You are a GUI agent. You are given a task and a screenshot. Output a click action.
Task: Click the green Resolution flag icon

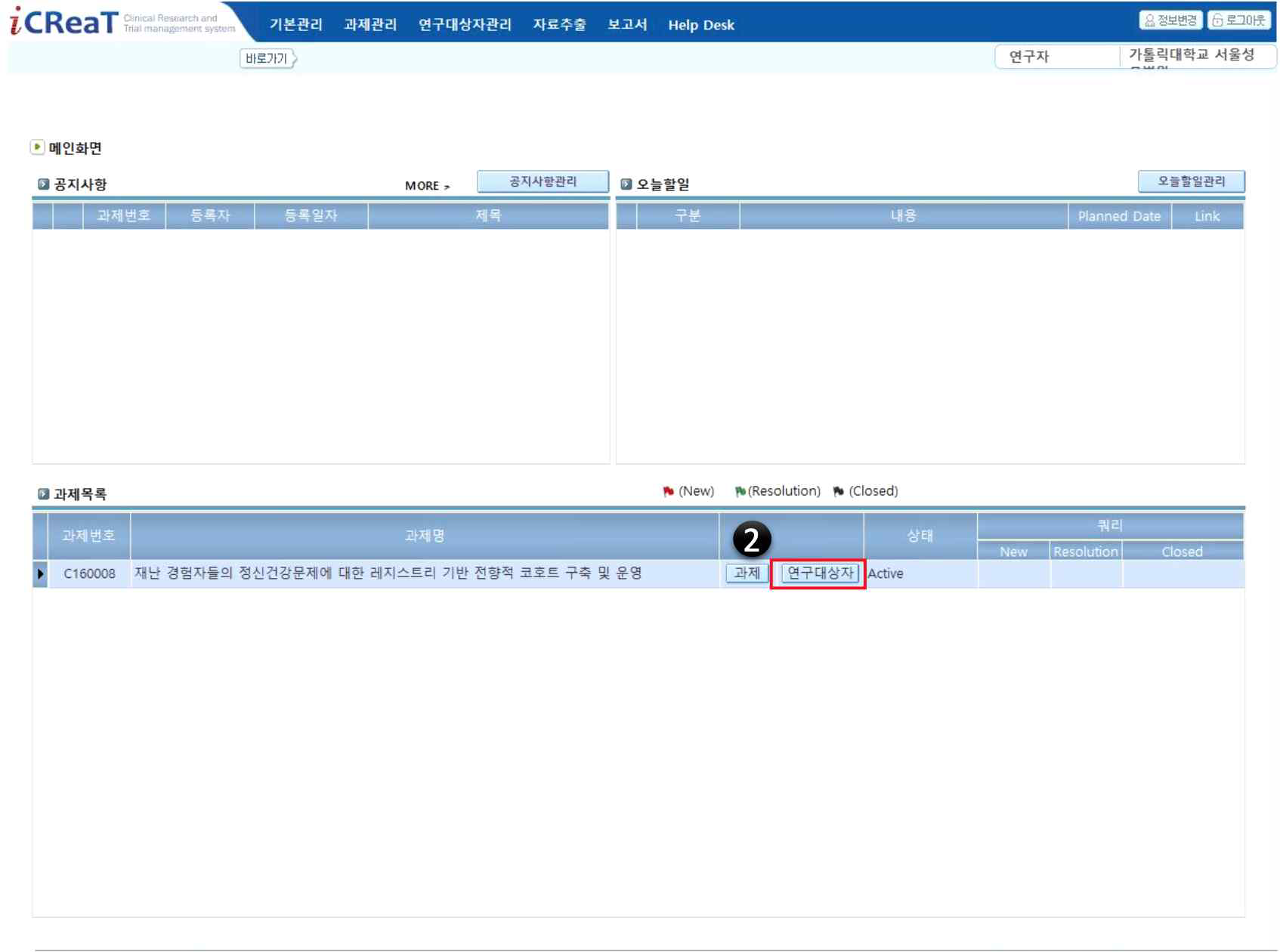[x=740, y=491]
